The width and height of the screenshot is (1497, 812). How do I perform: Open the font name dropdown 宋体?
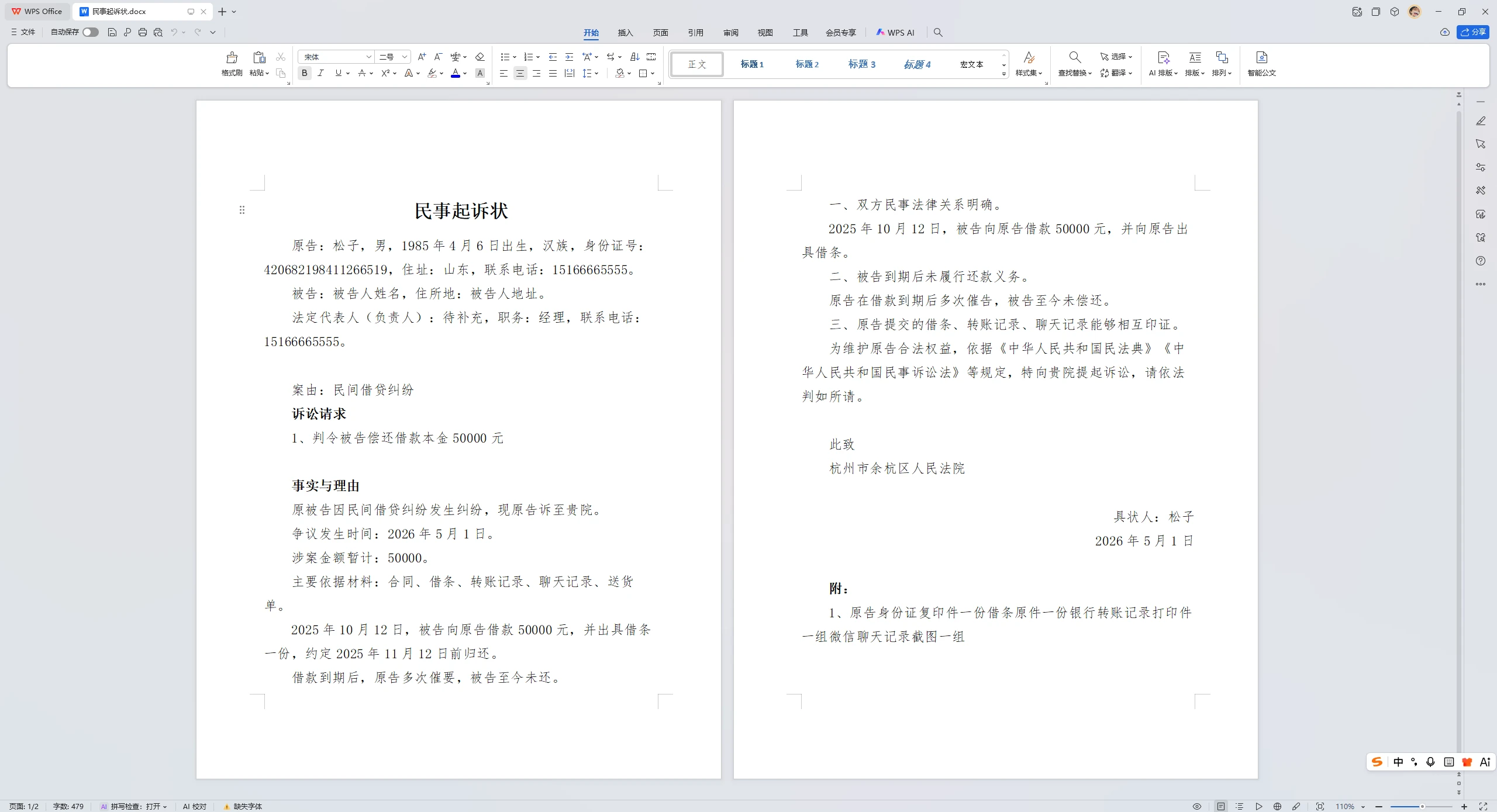coord(369,57)
